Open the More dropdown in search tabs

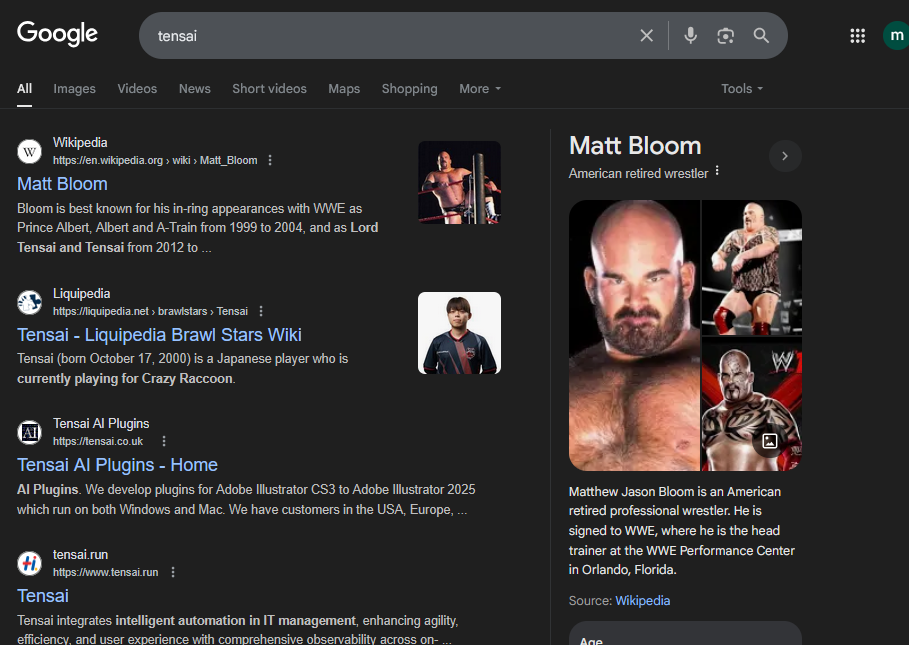480,89
